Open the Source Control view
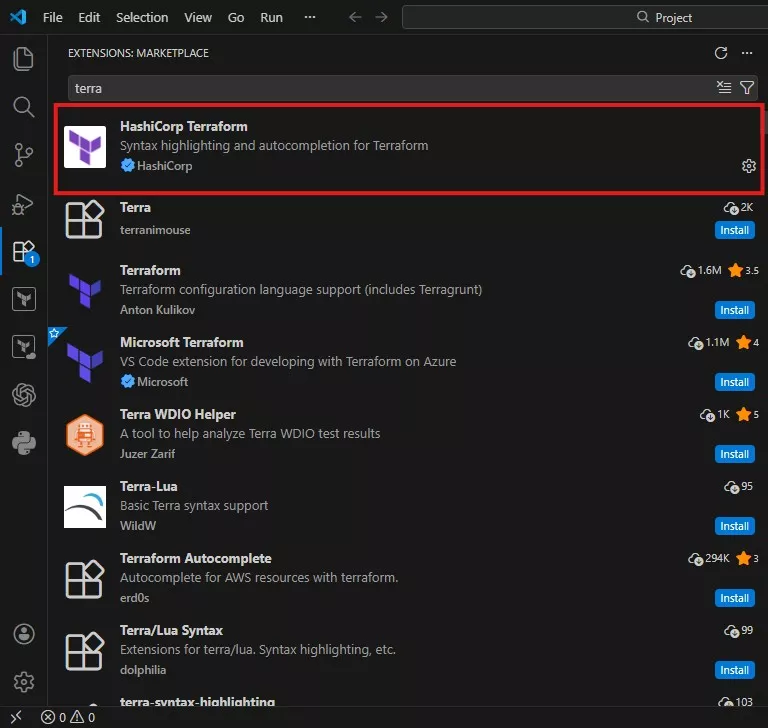Image resolution: width=768 pixels, height=728 pixels. 24,155
